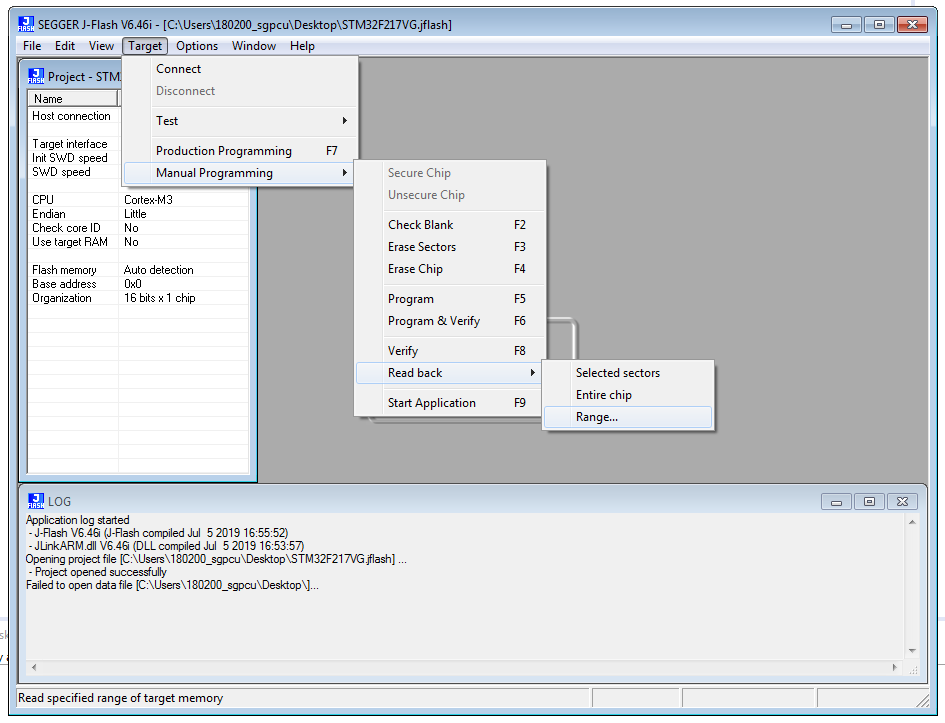Open the Window menu
Screen dimensions: 945x723
tap(254, 46)
